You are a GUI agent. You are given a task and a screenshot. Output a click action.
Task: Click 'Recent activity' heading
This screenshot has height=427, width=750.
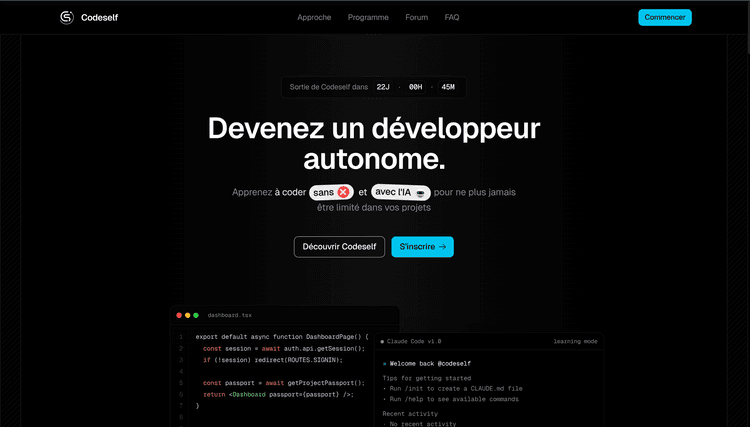coord(410,414)
